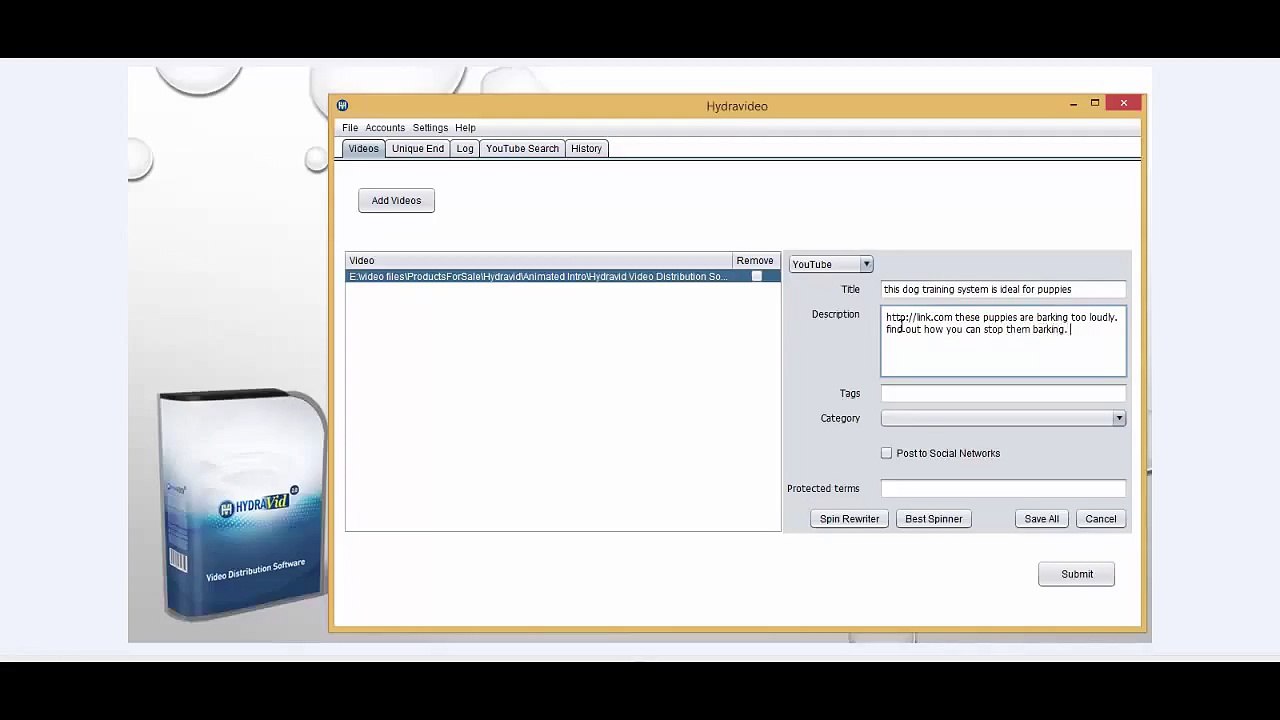Click inside the Description text area

click(x=1003, y=342)
